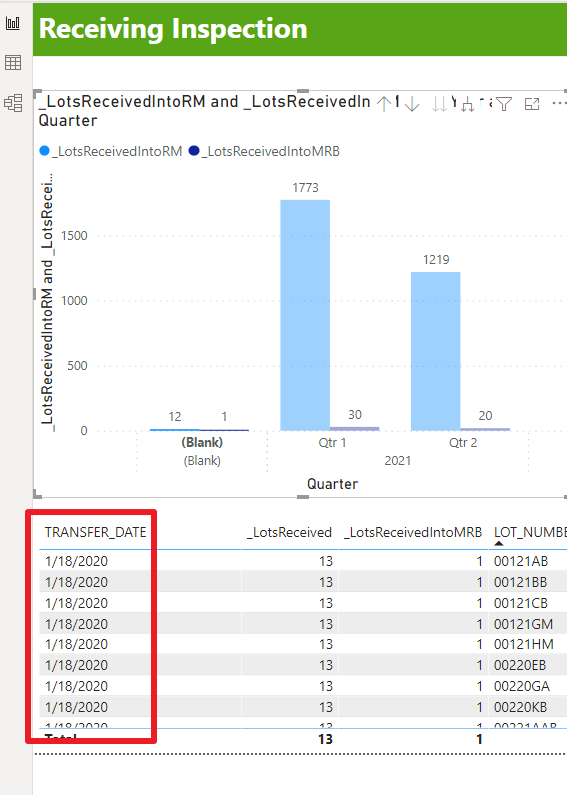The image size is (567, 795).
Task: Switch to the Data table view
Action: [x=13, y=63]
